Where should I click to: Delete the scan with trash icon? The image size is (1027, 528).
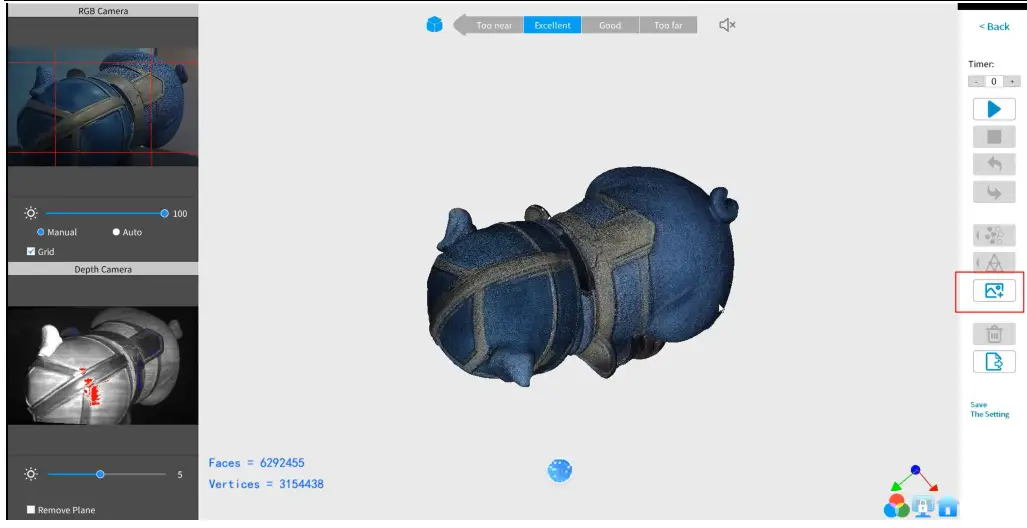[994, 334]
